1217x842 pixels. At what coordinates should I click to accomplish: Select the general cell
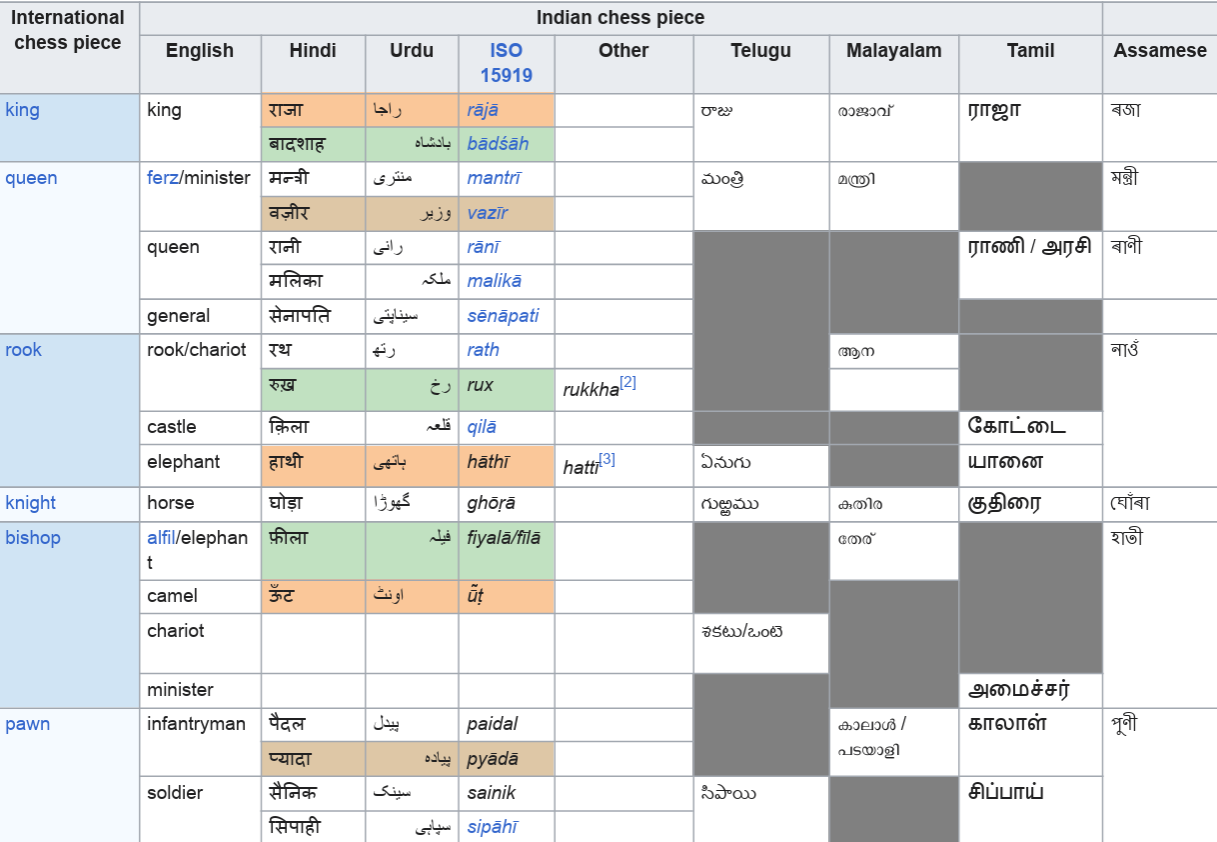point(200,316)
